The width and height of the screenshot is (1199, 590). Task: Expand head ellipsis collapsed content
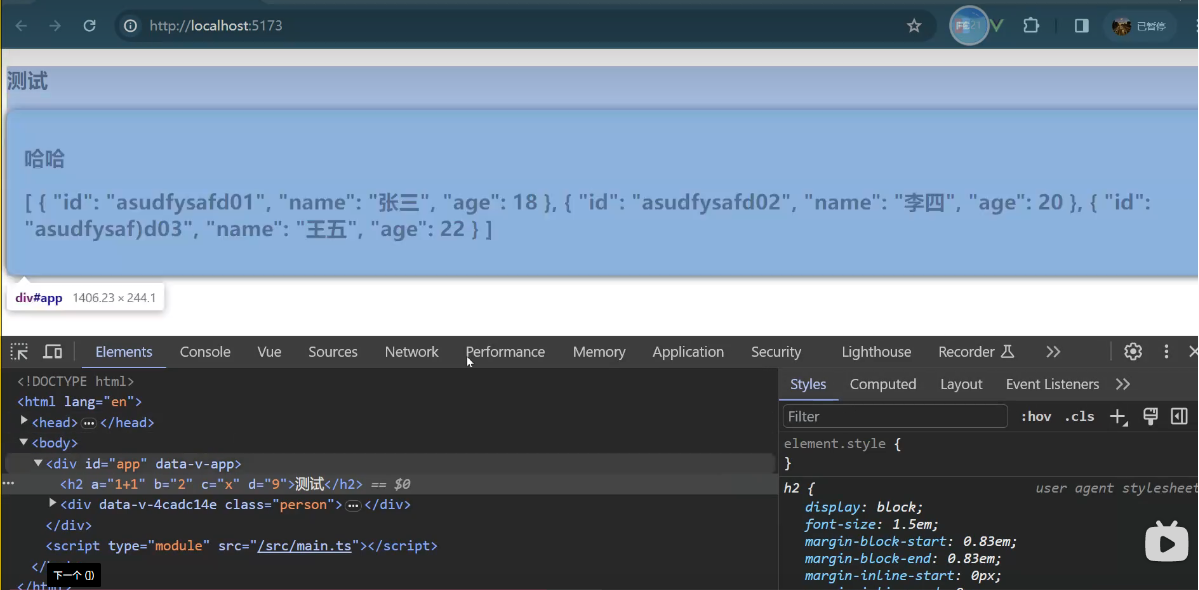click(x=89, y=423)
